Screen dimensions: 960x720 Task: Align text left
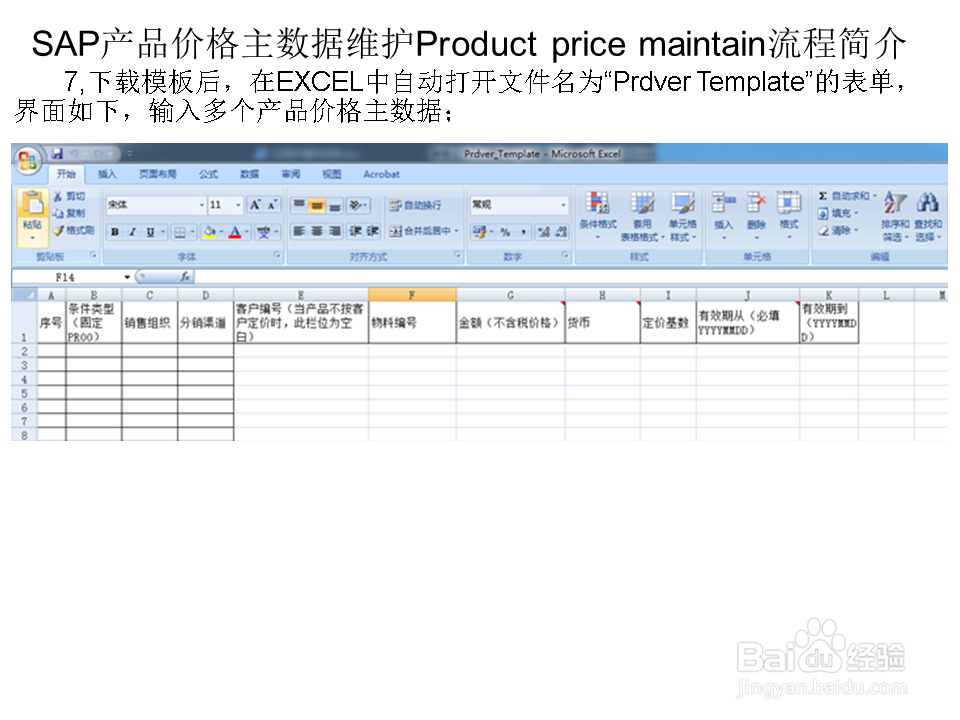pos(299,231)
